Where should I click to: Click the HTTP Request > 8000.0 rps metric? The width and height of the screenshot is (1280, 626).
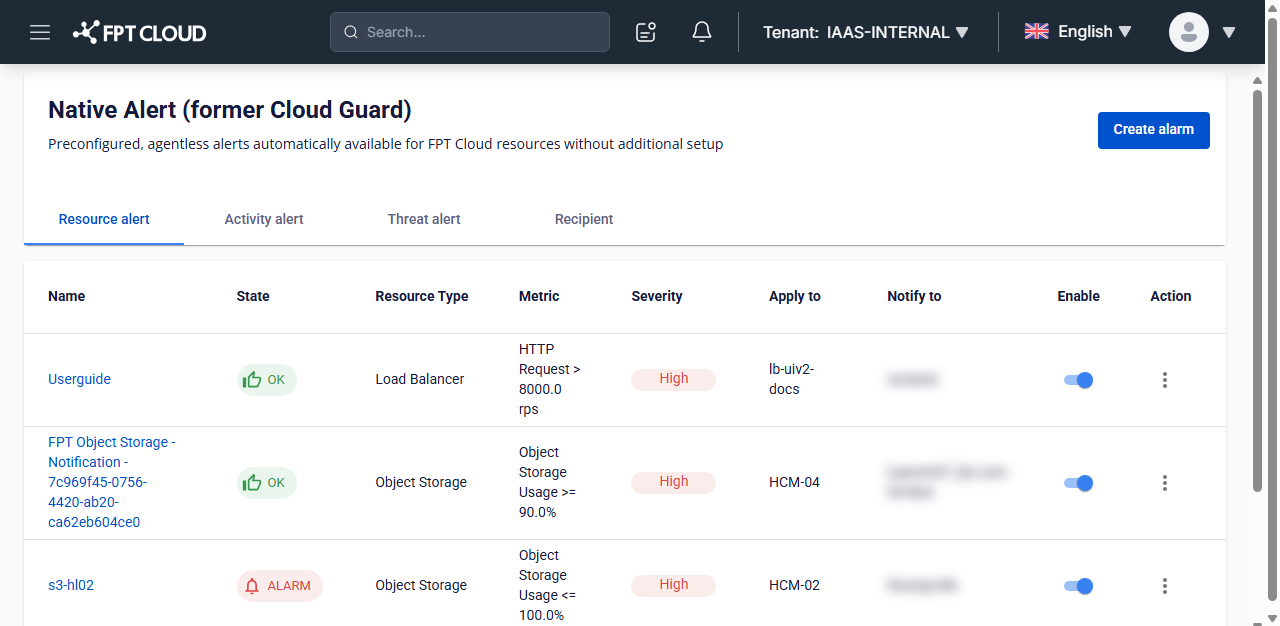click(550, 379)
